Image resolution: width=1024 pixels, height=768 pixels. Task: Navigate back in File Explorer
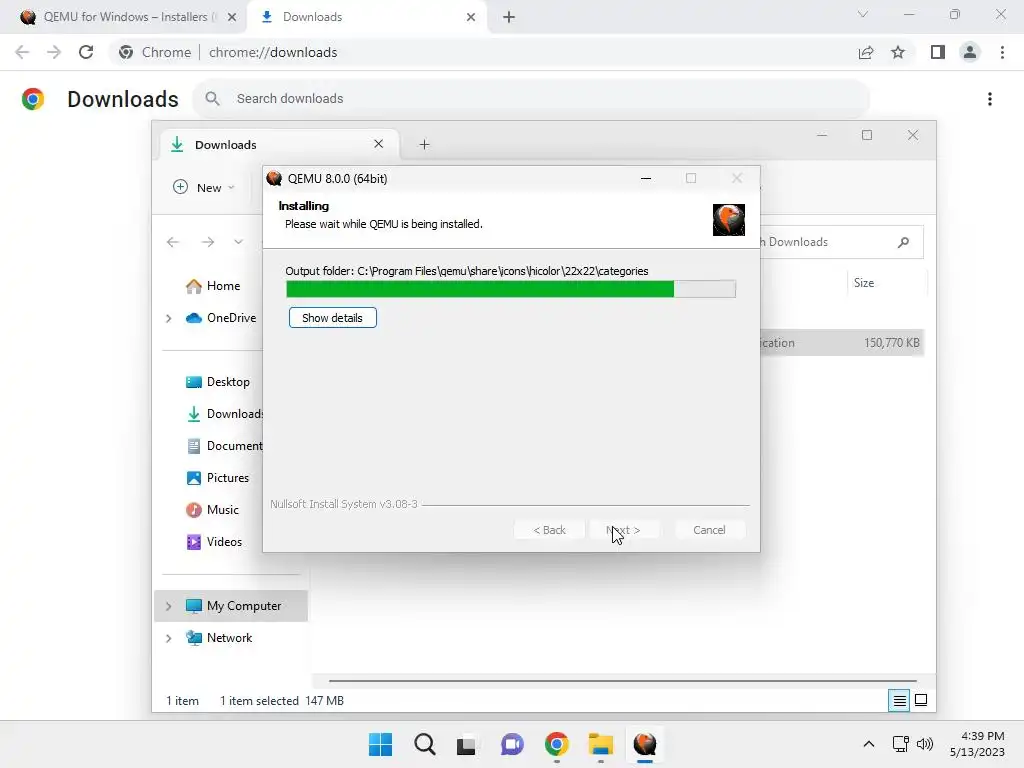tap(173, 242)
